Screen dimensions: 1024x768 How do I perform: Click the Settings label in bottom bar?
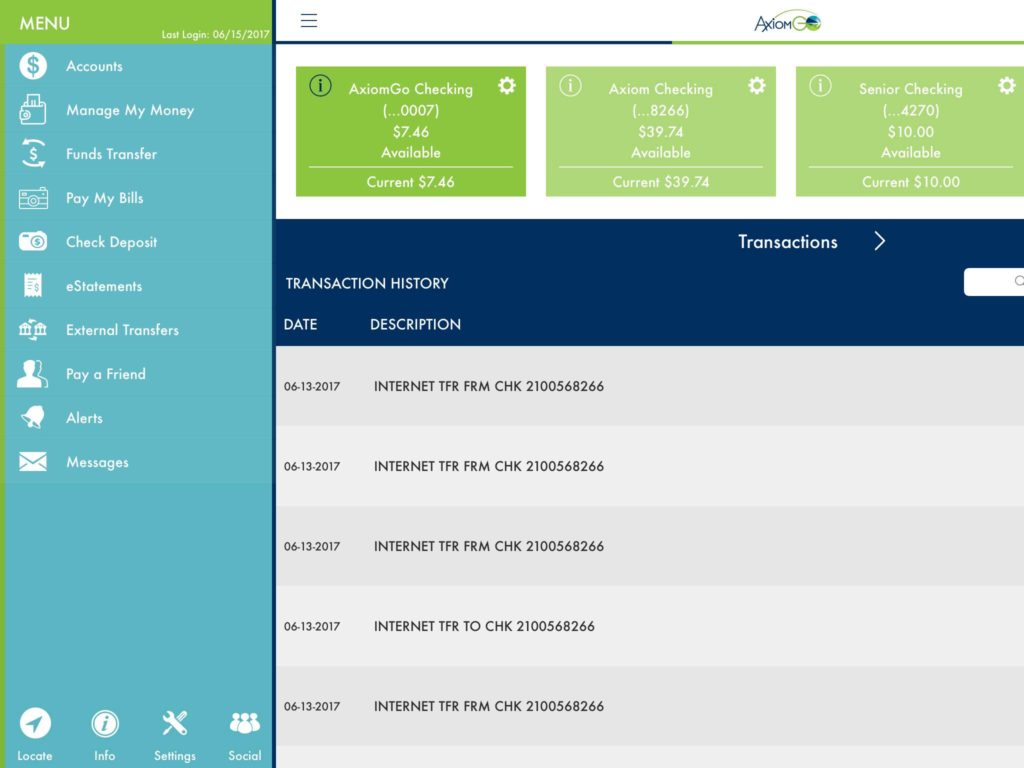tap(174, 756)
